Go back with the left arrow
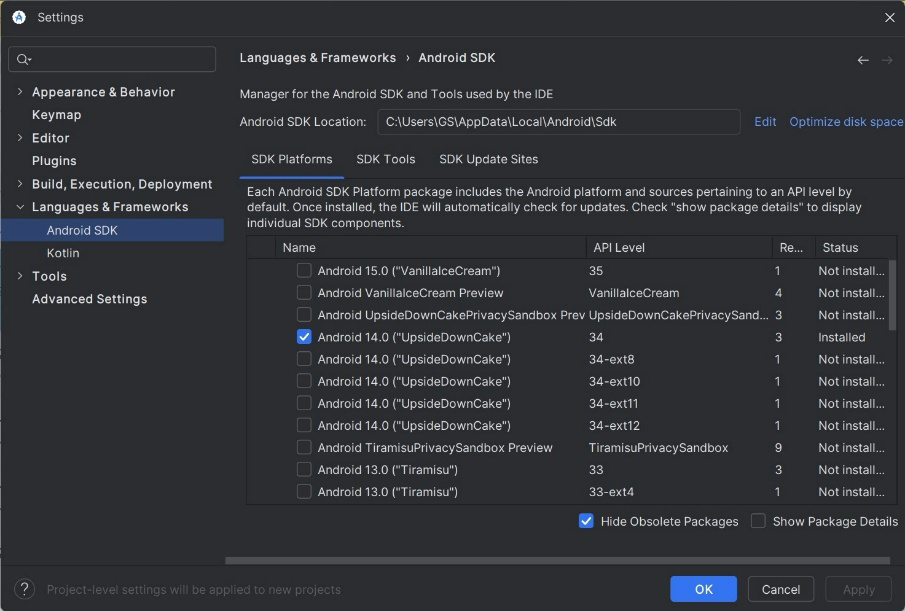The height and width of the screenshot is (611, 905). pyautogui.click(x=863, y=60)
